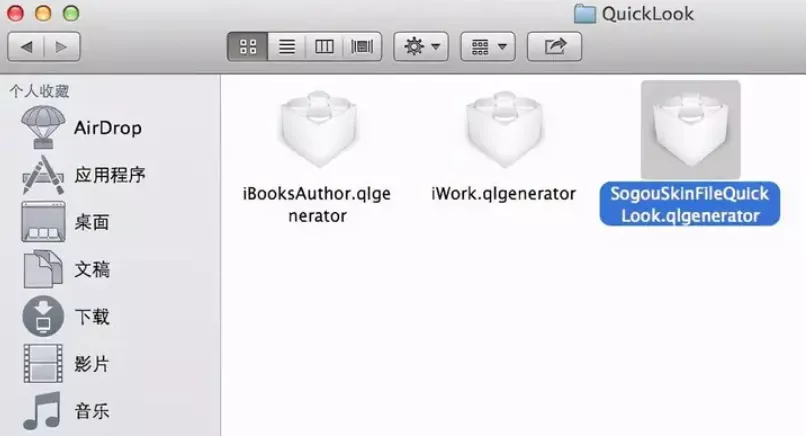Switch to list view
This screenshot has width=808, height=436.
click(287, 47)
